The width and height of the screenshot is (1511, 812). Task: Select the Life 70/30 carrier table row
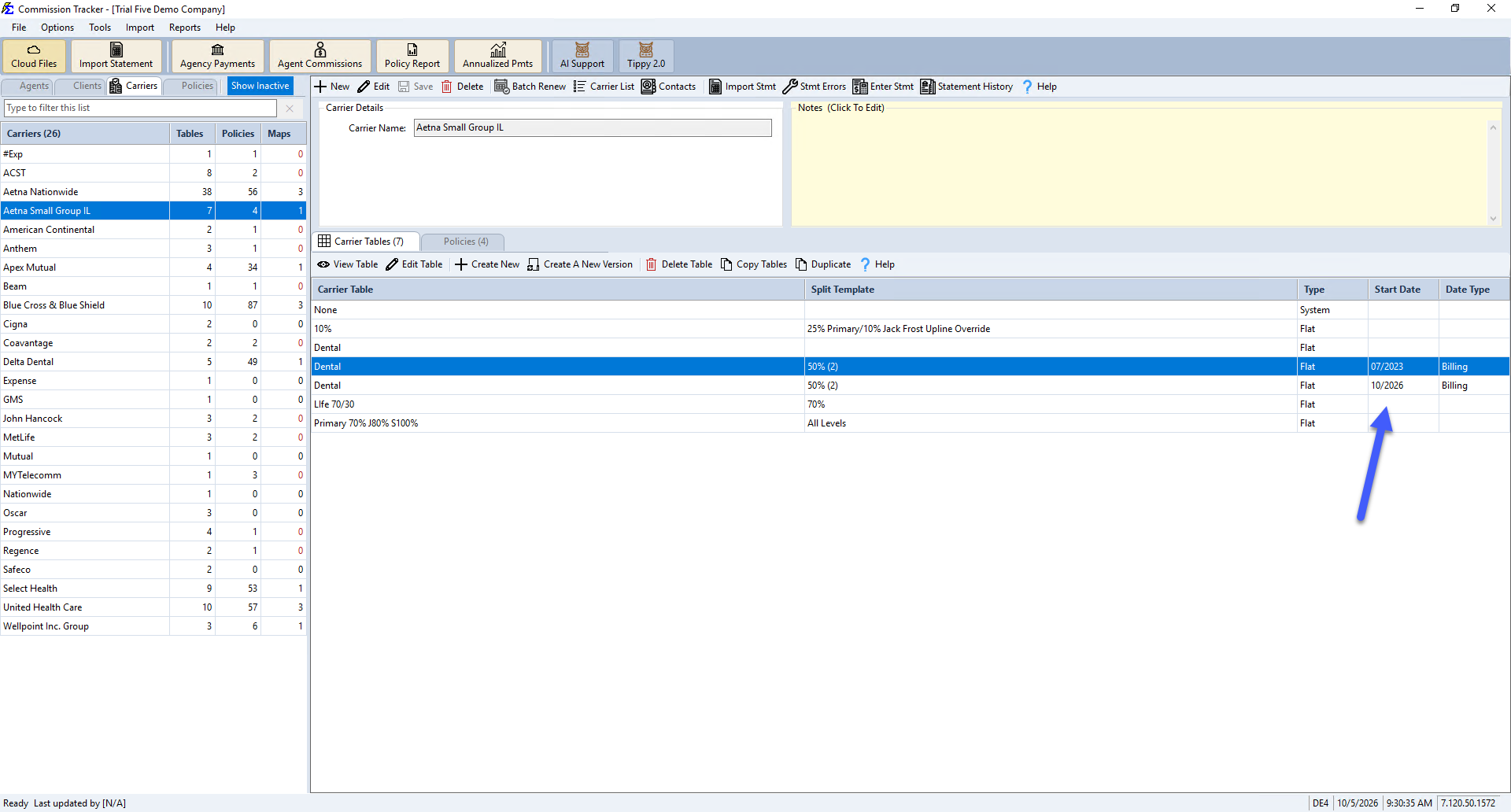(x=910, y=404)
